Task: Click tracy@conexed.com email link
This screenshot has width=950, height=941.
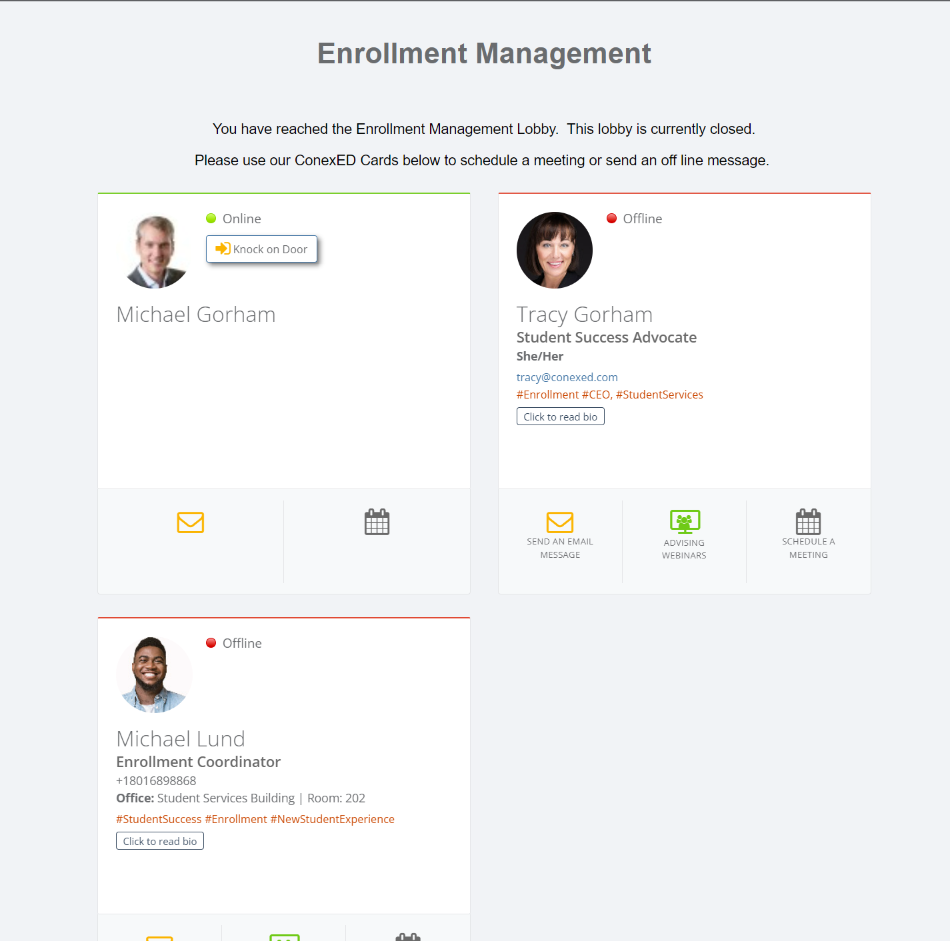Action: click(566, 377)
